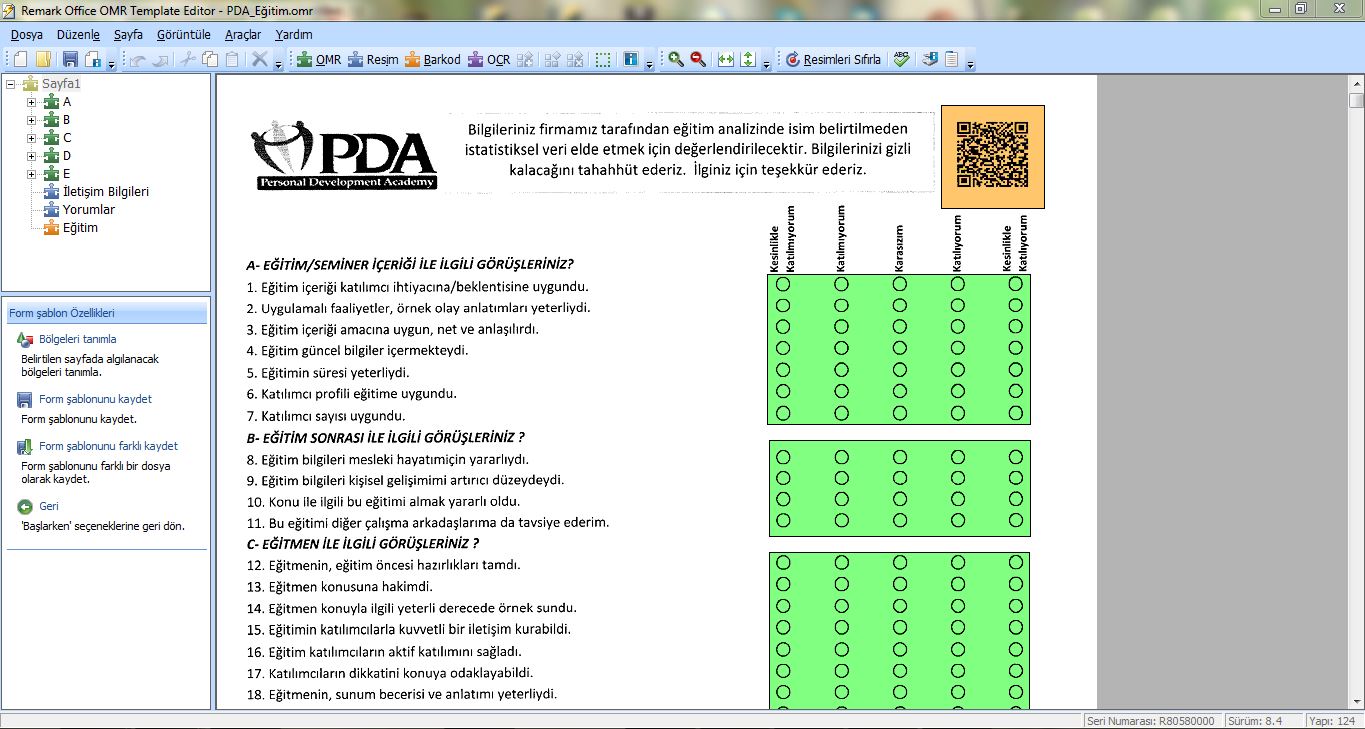Open the Dosya menu
This screenshot has height=729, width=1365.
click(26, 34)
